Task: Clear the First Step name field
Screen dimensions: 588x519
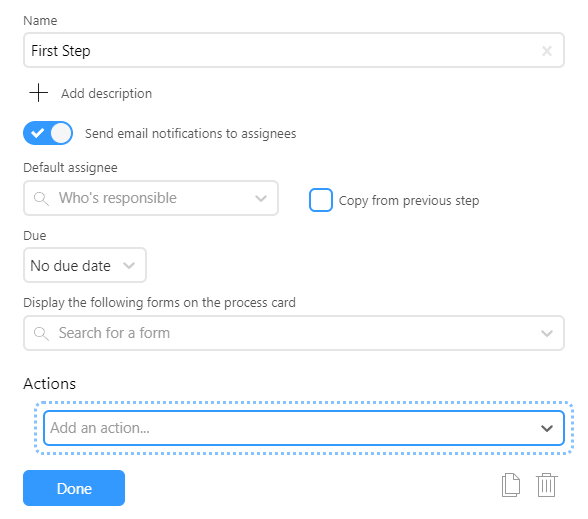Action: [x=547, y=51]
